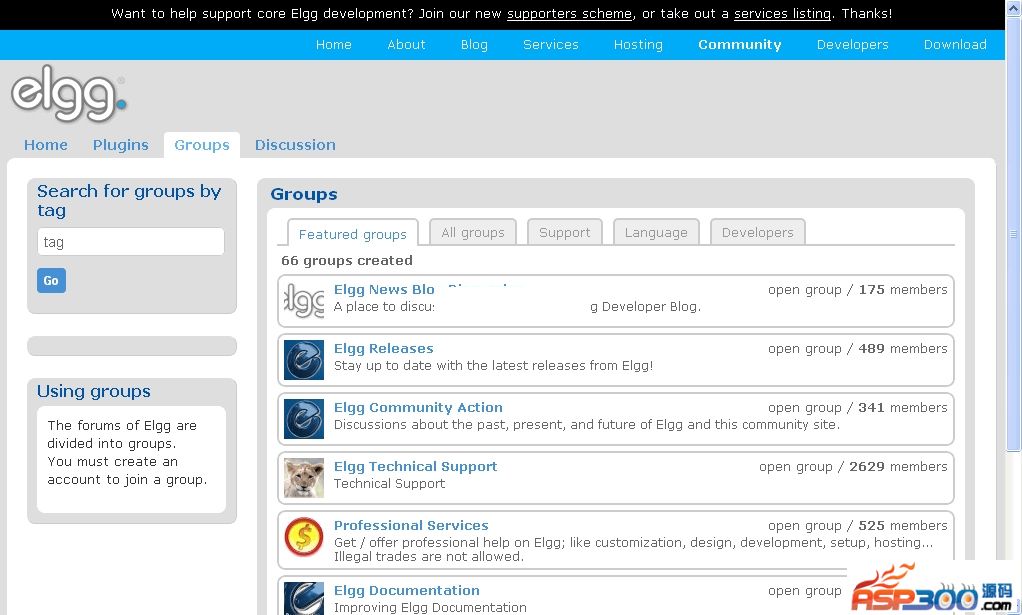Click the 'Groups' main panel heading
Image resolution: width=1022 pixels, height=615 pixels.
[x=304, y=194]
